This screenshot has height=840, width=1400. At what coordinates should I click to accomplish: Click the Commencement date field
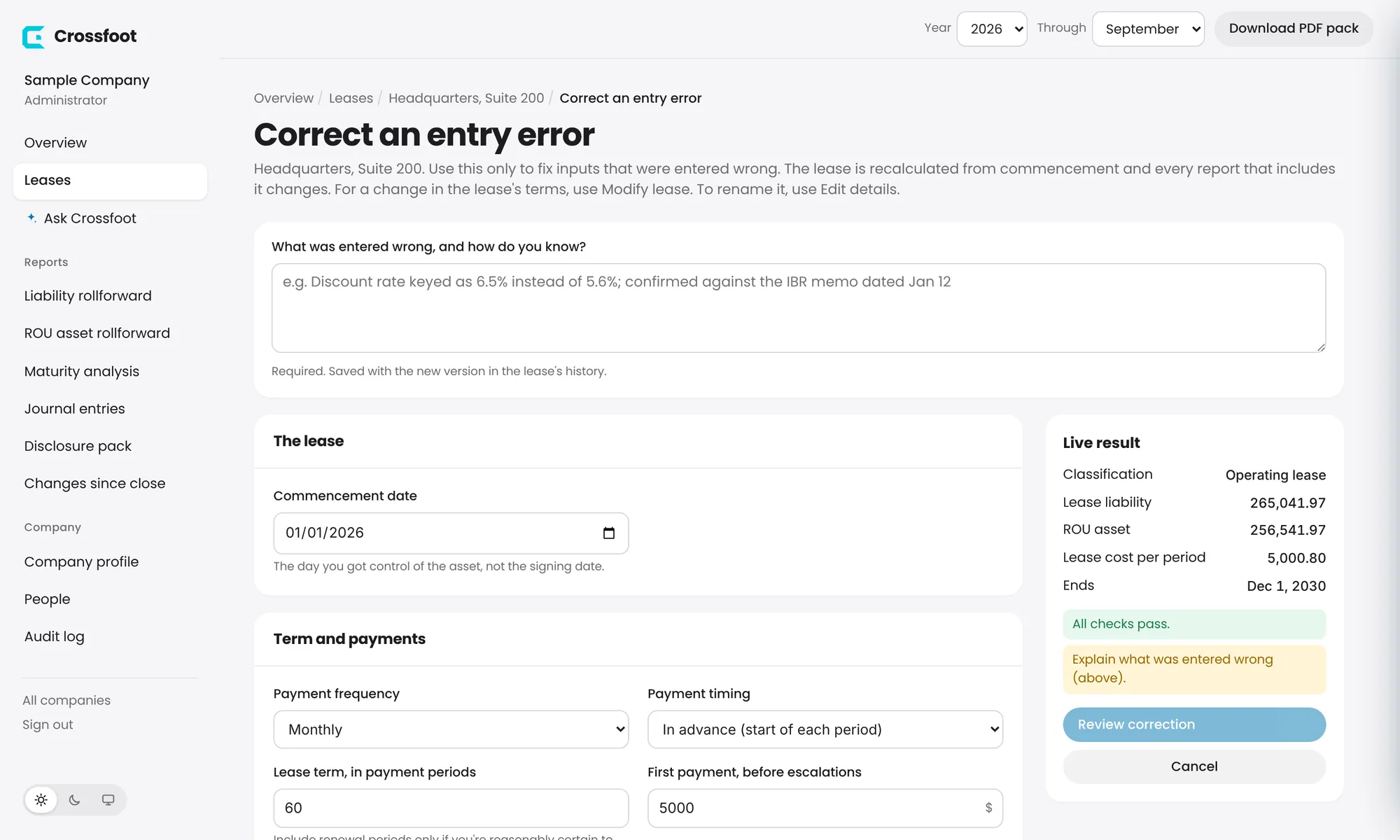(451, 533)
